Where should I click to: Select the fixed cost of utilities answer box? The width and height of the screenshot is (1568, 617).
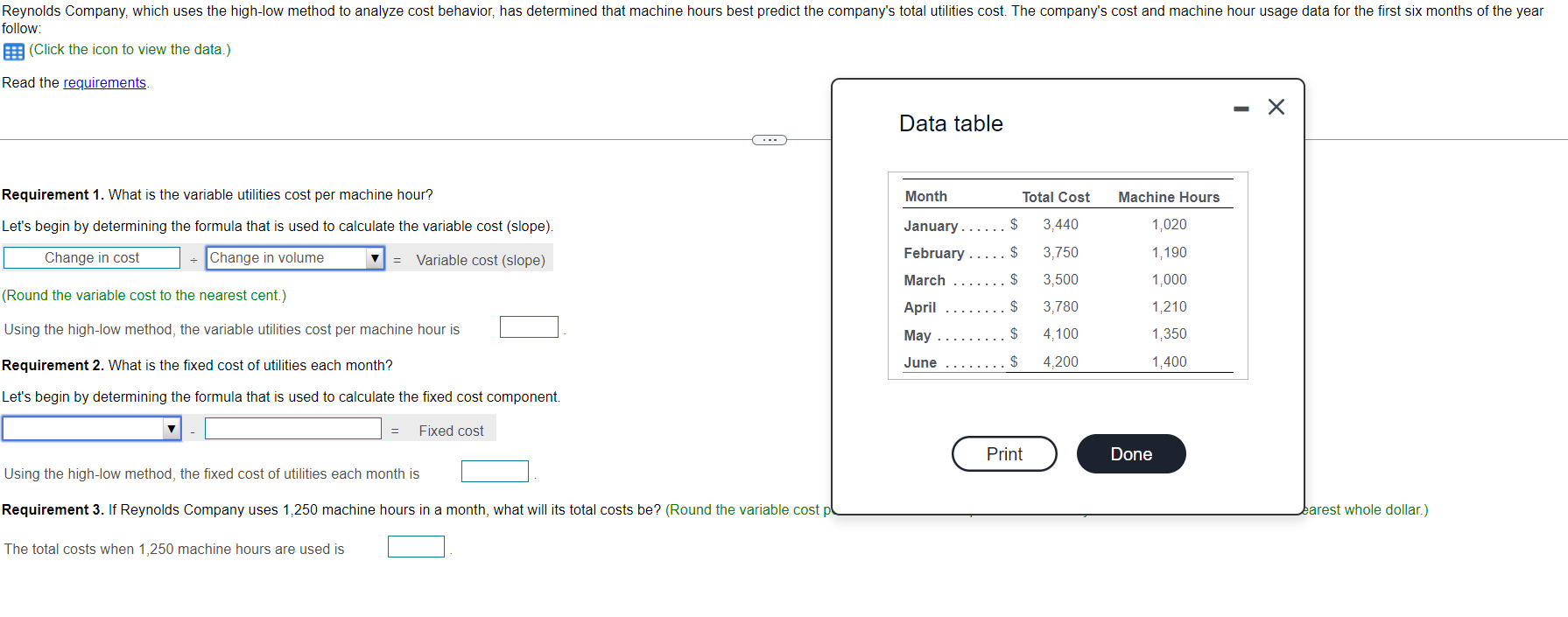tap(495, 471)
